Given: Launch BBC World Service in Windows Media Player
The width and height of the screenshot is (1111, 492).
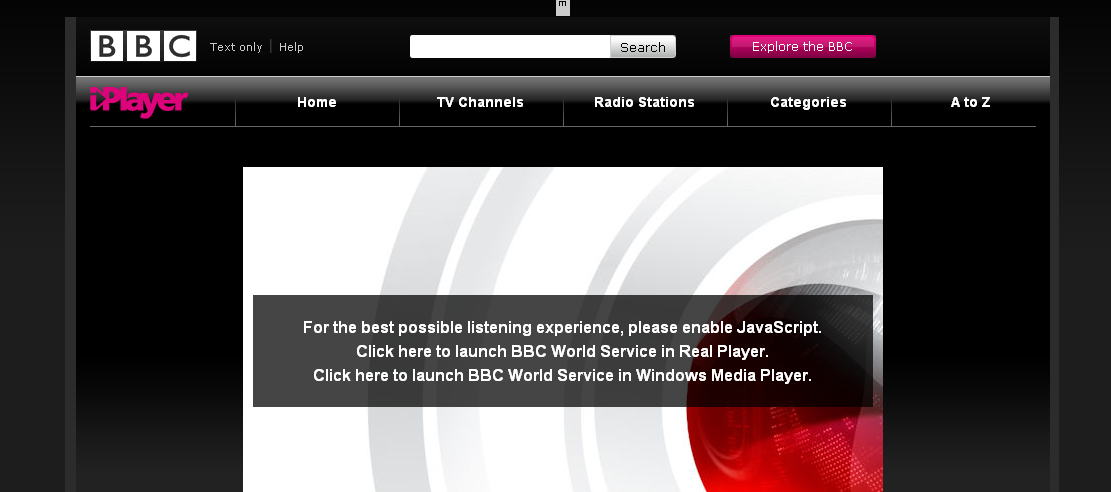Looking at the screenshot, I should coord(563,375).
